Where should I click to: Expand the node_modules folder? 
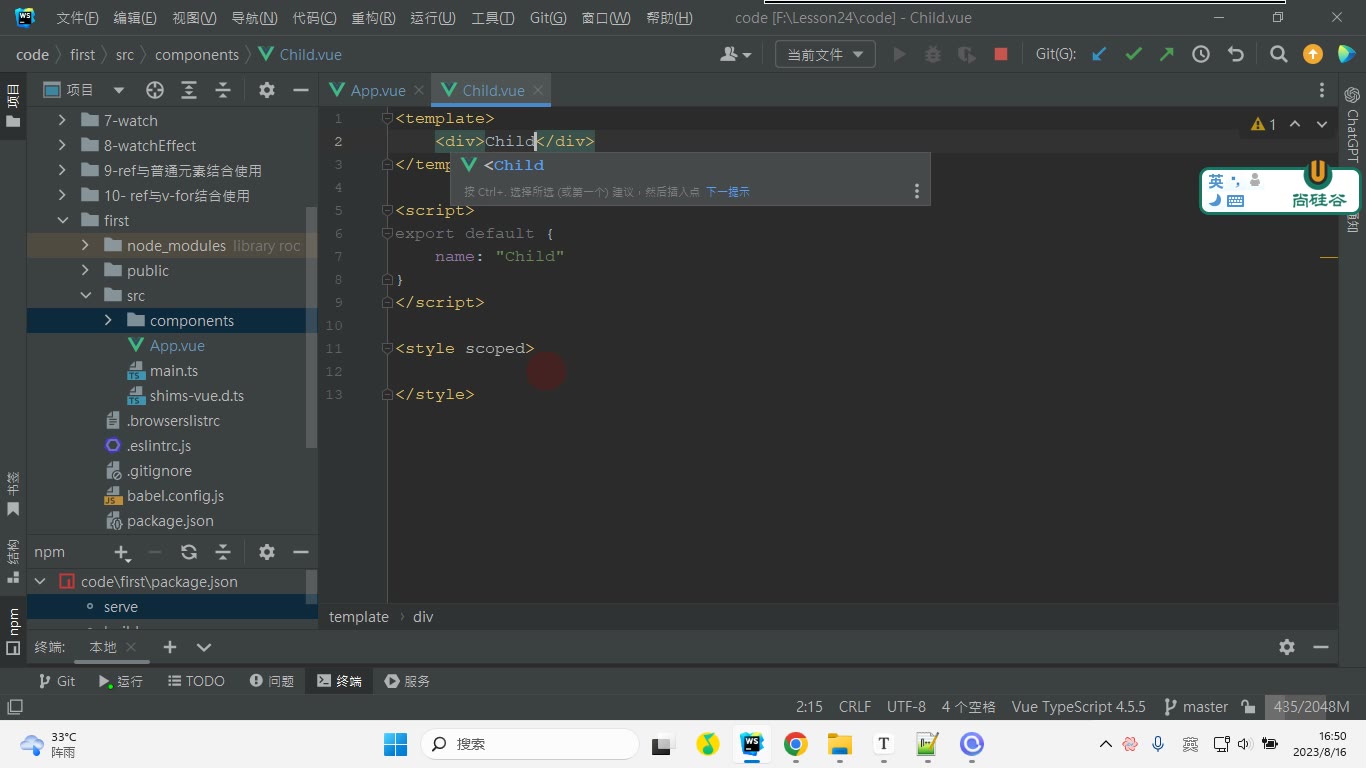(85, 245)
